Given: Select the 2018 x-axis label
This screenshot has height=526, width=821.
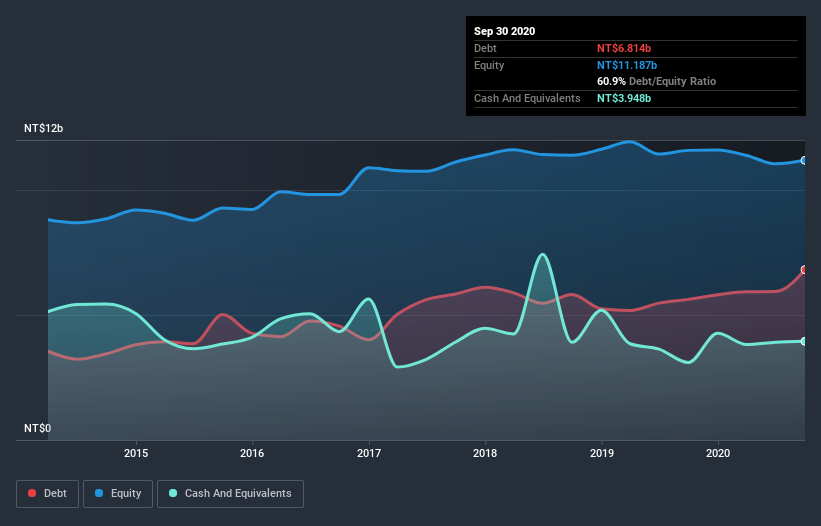Looking at the screenshot, I should coord(485,453).
